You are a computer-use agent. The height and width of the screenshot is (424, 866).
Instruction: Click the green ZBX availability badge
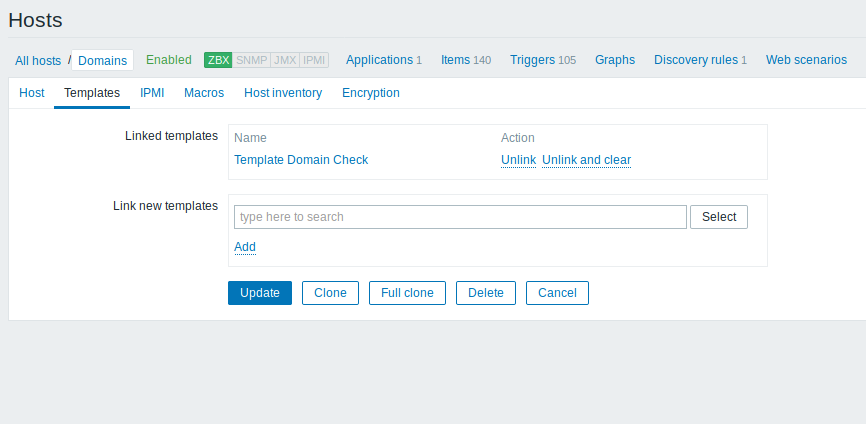[x=218, y=60]
